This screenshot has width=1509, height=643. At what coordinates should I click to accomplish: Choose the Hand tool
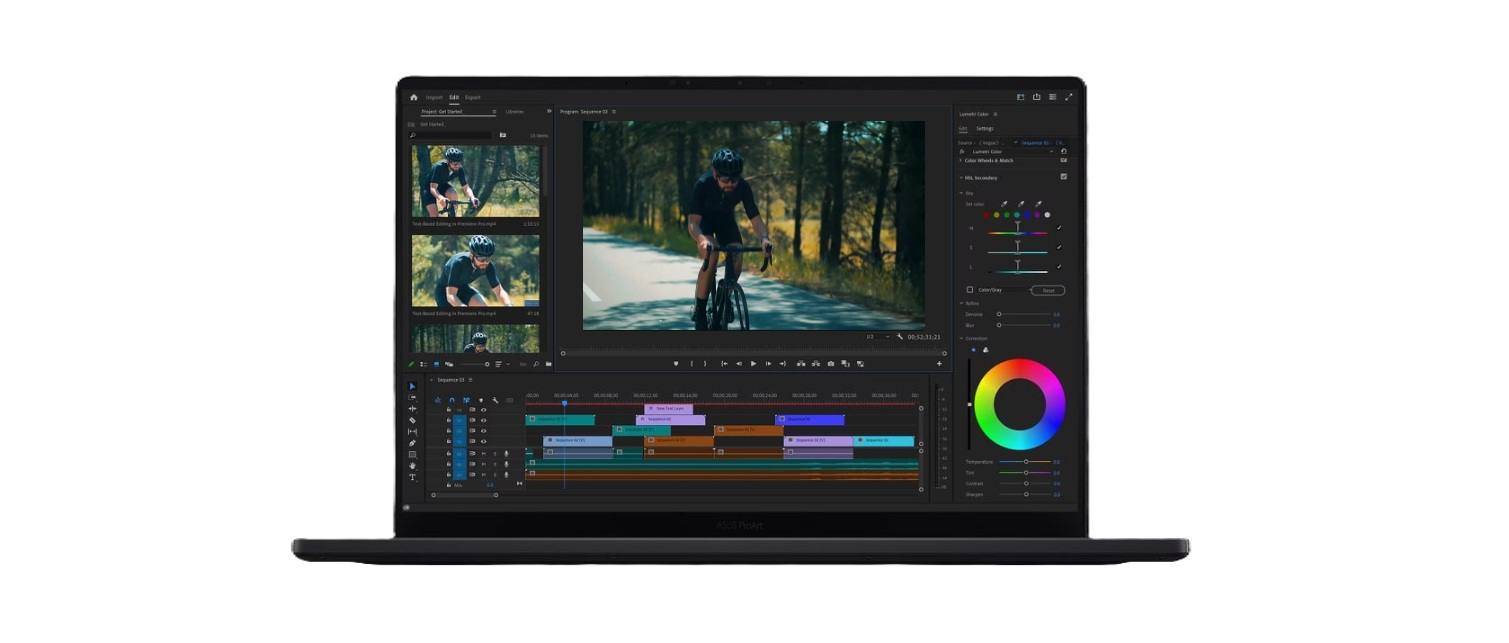[412, 466]
